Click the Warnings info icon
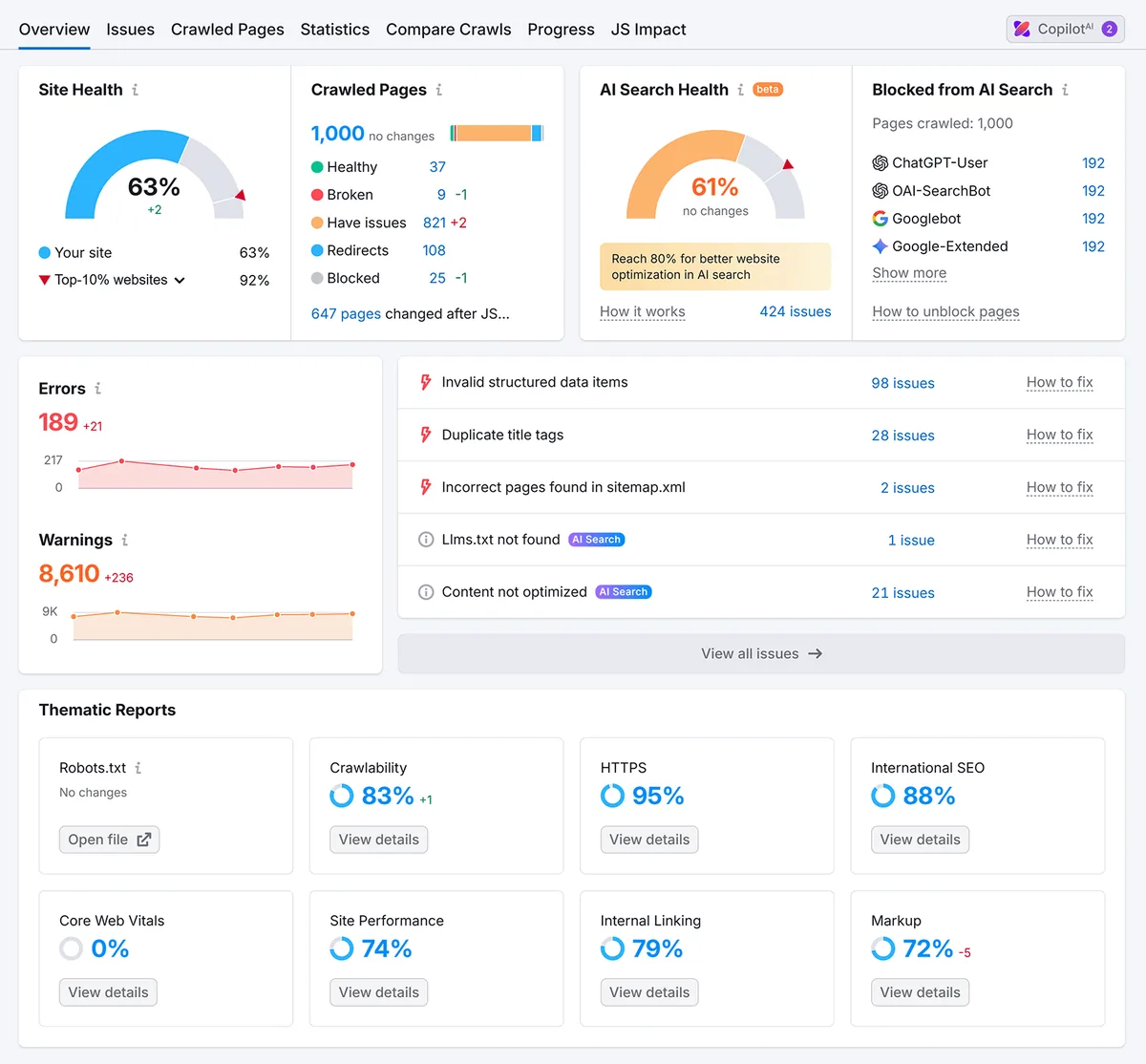 pos(124,541)
